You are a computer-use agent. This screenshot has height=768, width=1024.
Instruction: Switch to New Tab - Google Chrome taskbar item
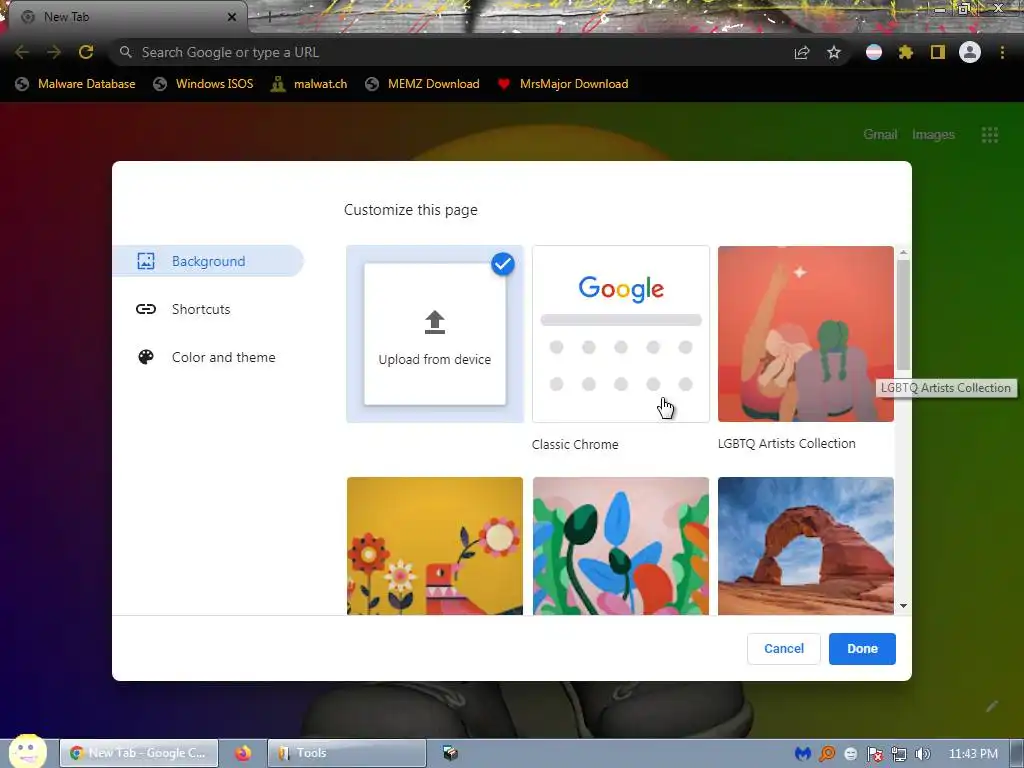pos(138,753)
